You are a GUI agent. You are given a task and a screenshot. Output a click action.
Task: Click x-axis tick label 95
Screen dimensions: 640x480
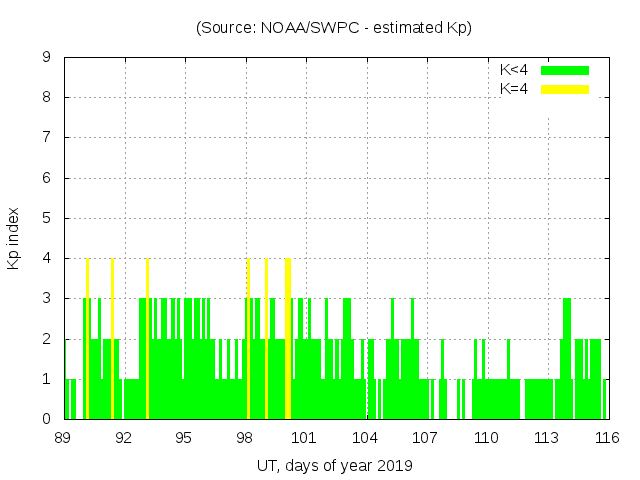184,438
